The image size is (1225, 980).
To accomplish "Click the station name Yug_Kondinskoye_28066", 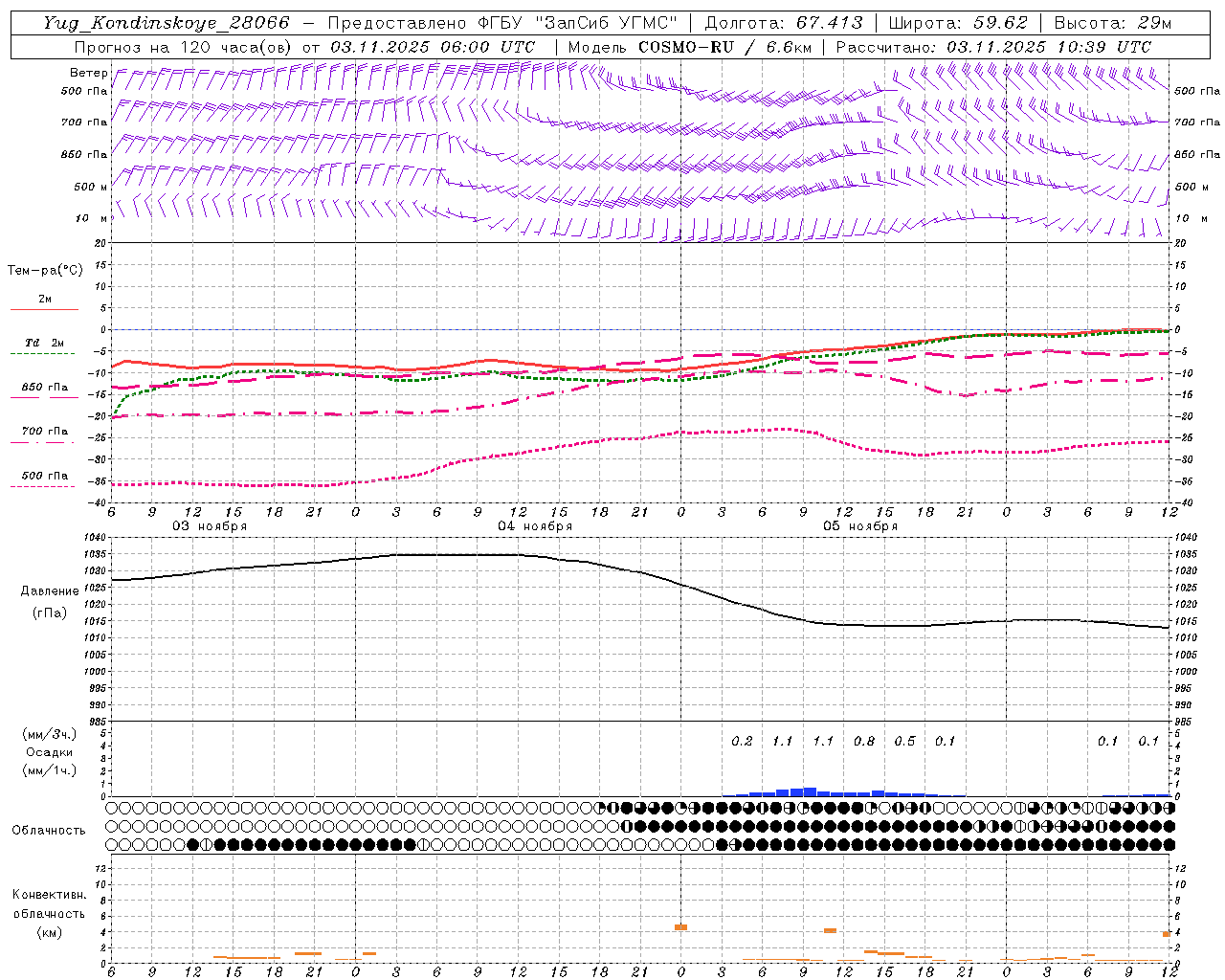I will 166,23.
